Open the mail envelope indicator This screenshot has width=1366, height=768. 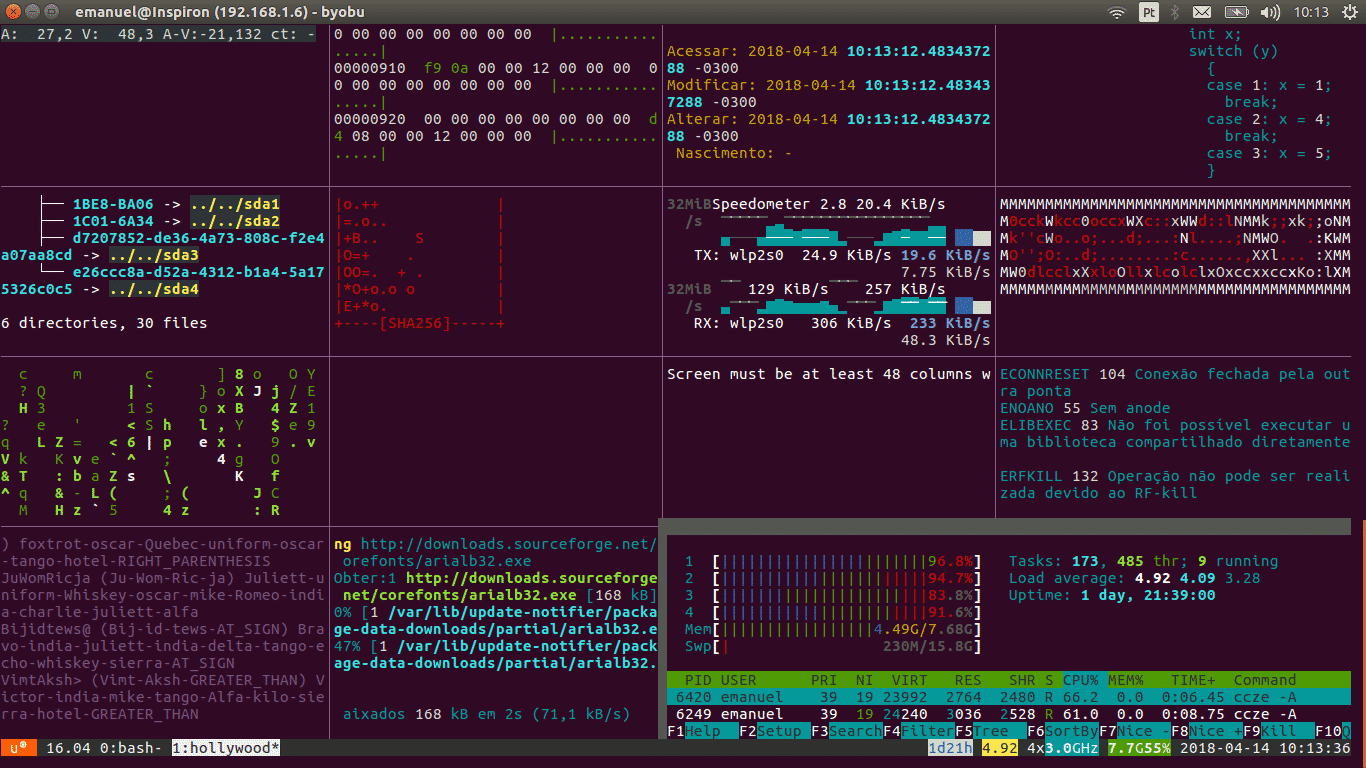pos(1202,12)
